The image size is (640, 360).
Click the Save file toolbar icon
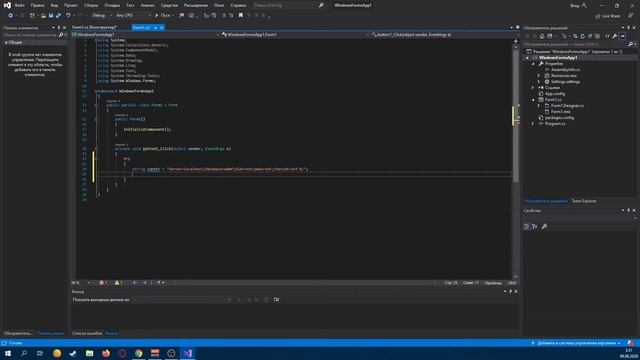(51, 16)
